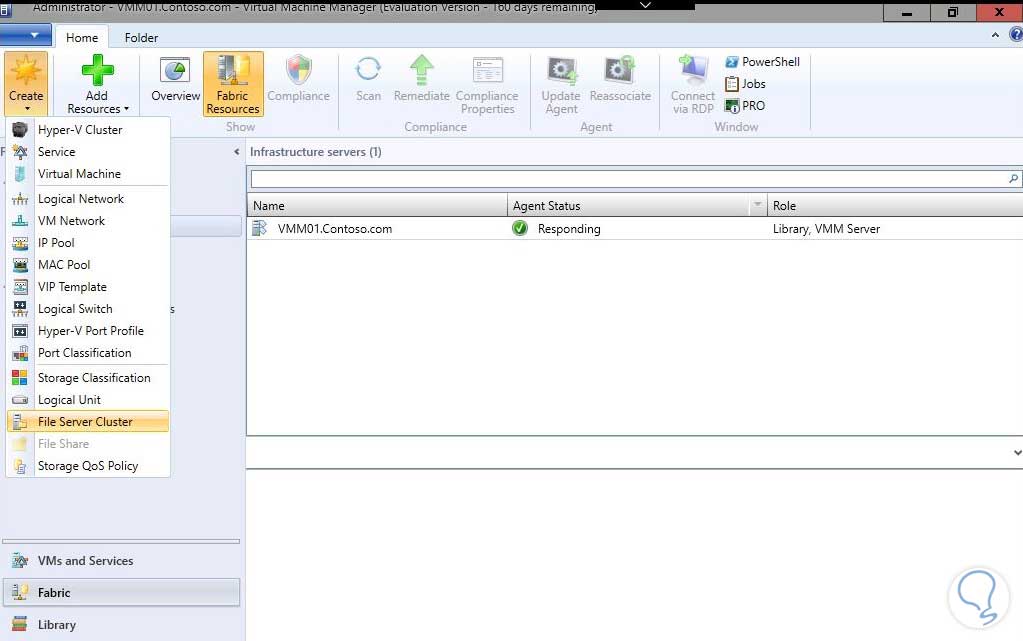Click the Logical Switch menu icon
Screen dimensions: 1023x641
(x=20, y=309)
